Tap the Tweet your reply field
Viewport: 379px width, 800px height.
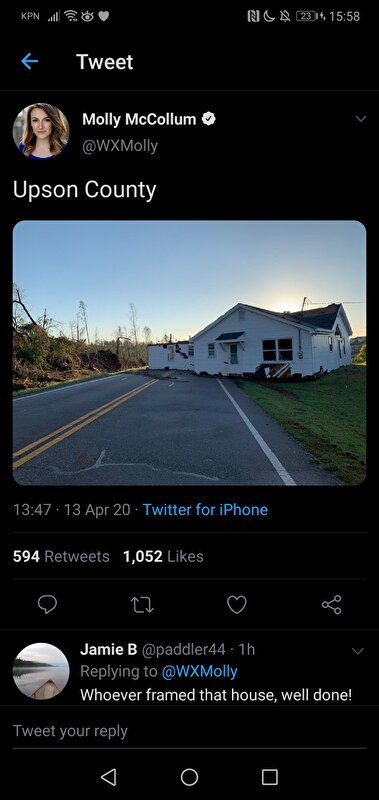[189, 731]
